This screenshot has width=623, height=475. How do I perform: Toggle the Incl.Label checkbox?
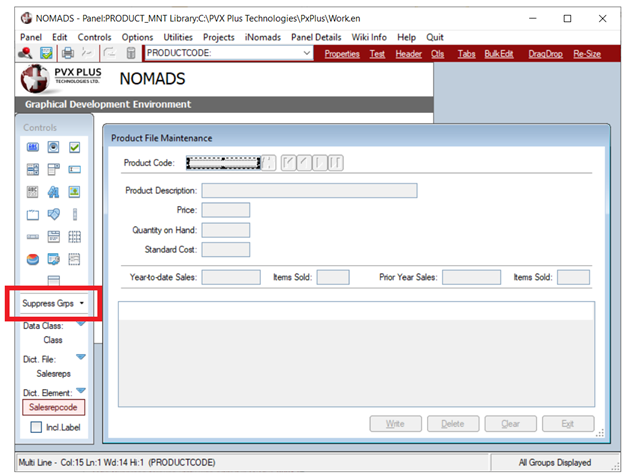coord(35,428)
